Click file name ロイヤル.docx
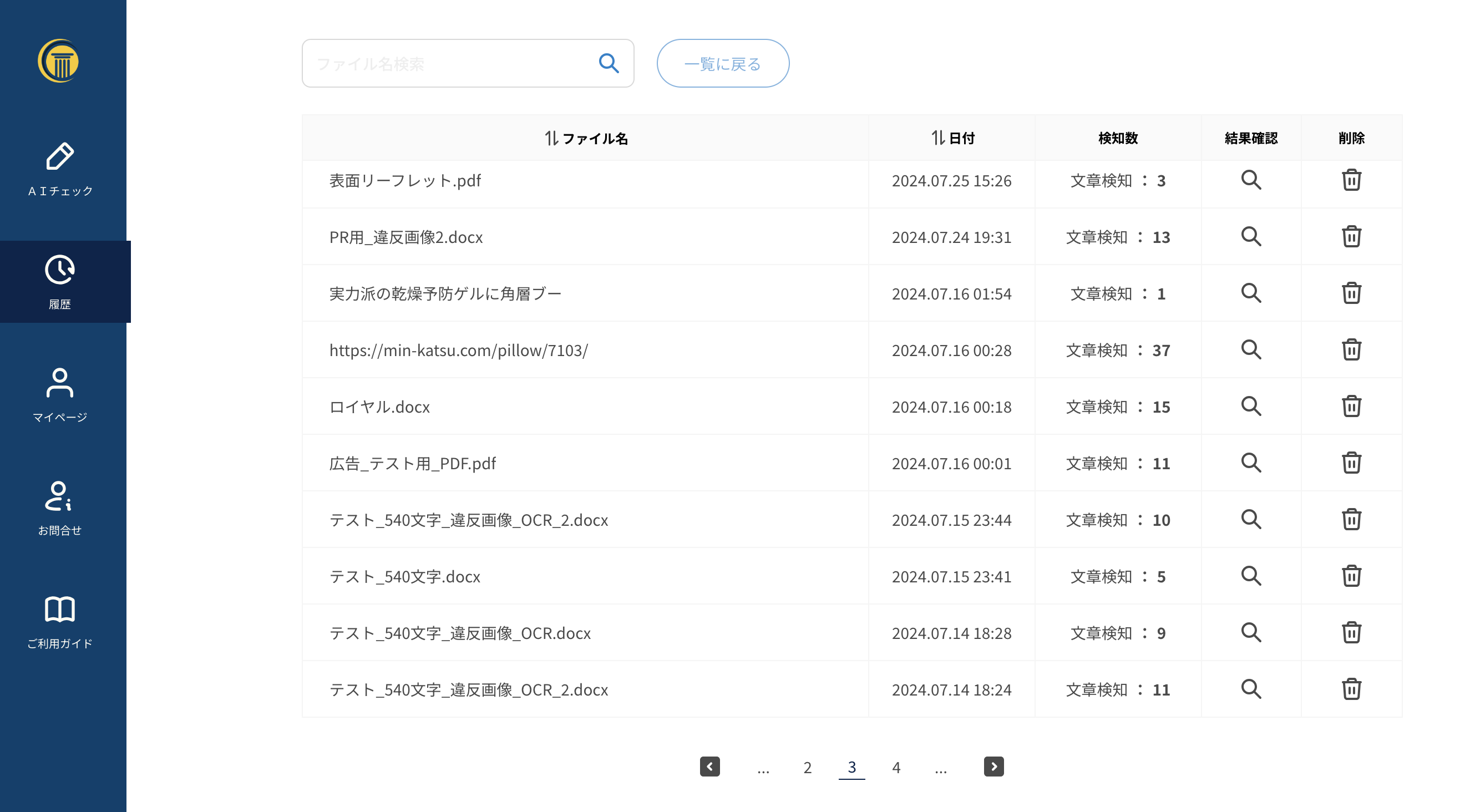 click(x=379, y=408)
